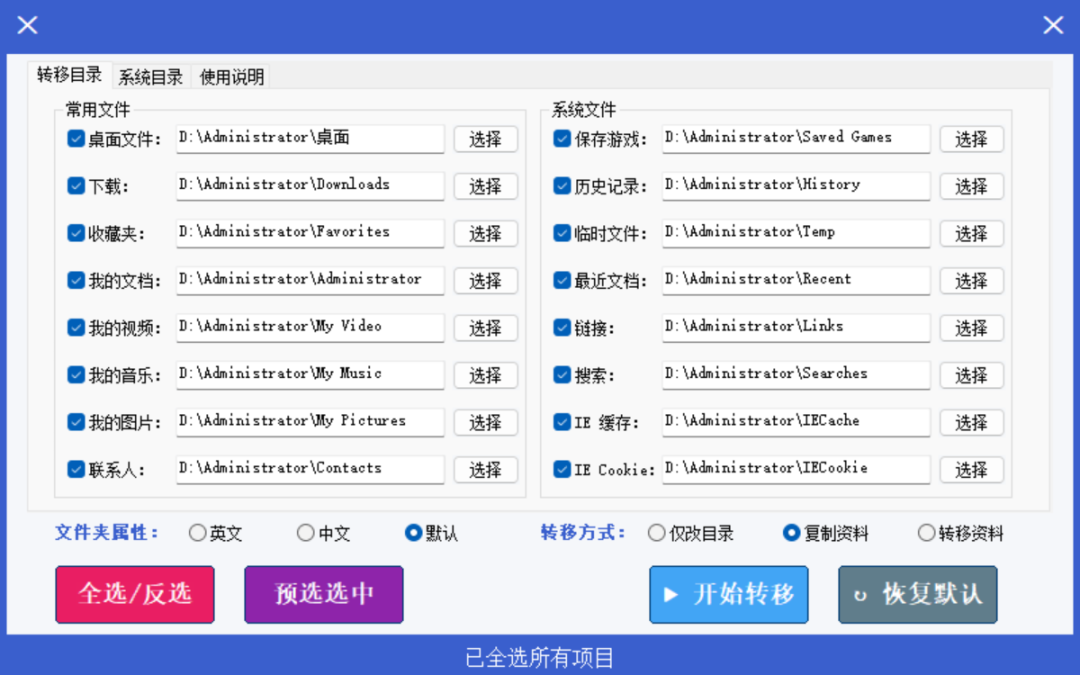Choose 仅改目录 transfer mode
Viewport: 1080px width, 675px height.
click(x=656, y=532)
